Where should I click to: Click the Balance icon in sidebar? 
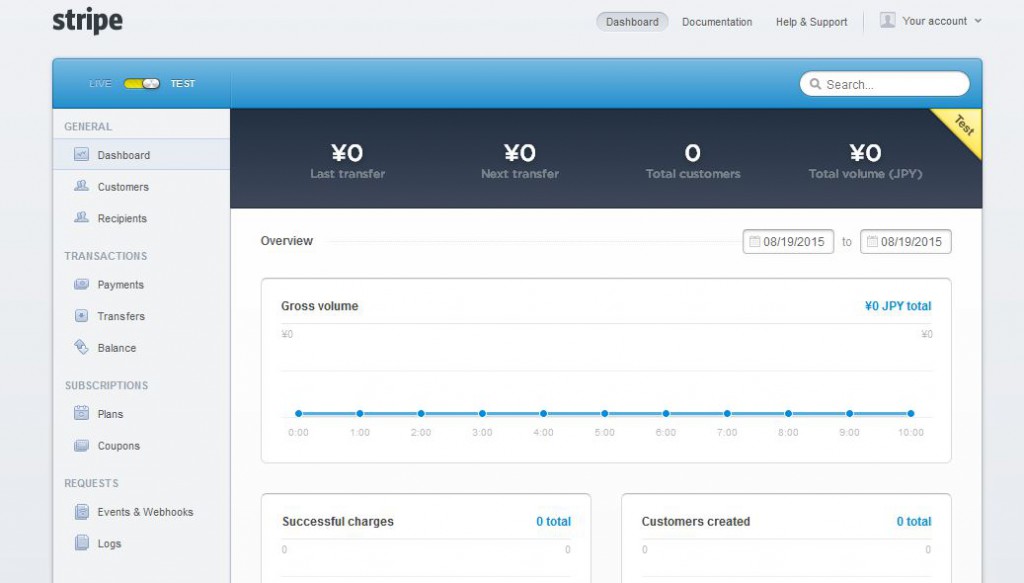[82, 347]
